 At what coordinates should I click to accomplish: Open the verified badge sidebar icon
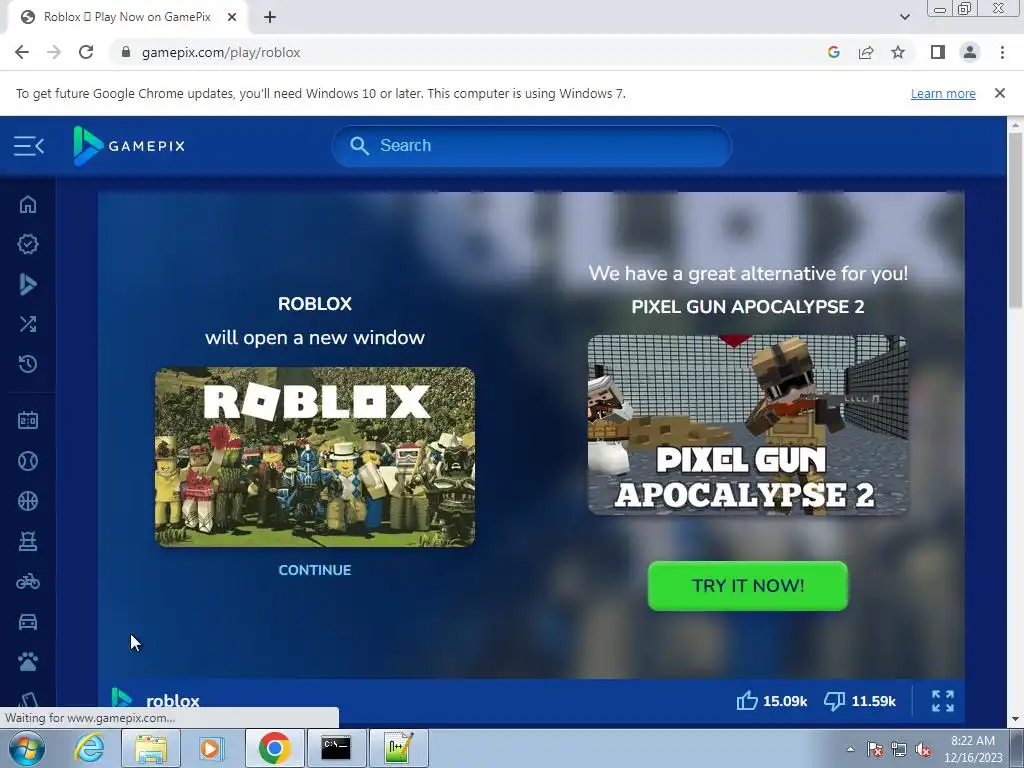[27, 244]
